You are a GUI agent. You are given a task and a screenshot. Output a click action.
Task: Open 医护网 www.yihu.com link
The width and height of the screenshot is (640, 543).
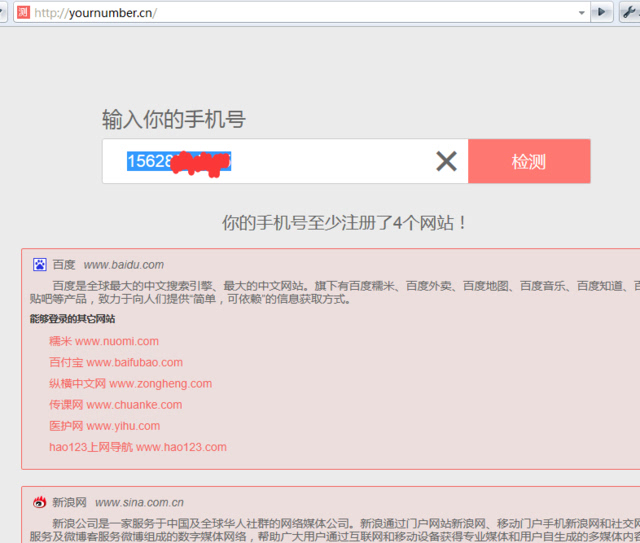tap(104, 426)
